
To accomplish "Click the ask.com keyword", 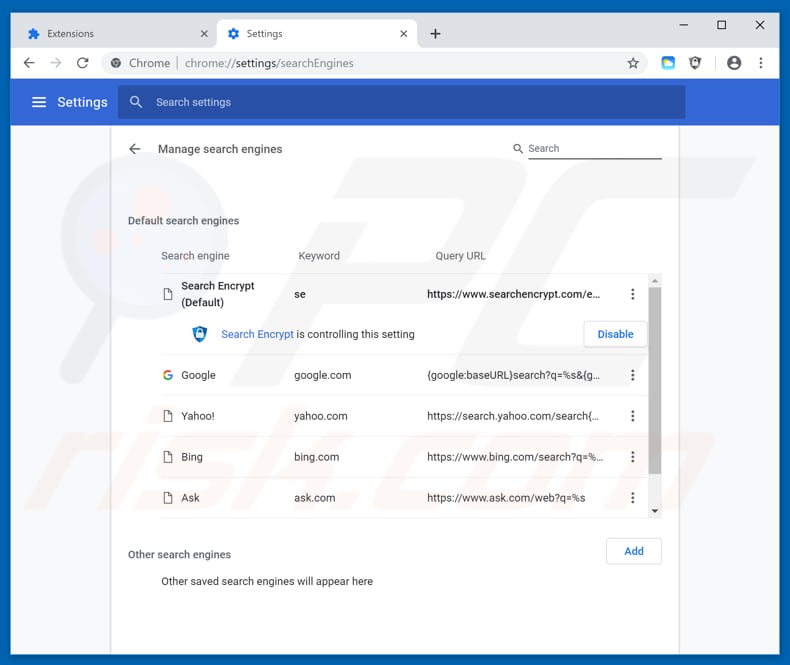I will pos(314,498).
